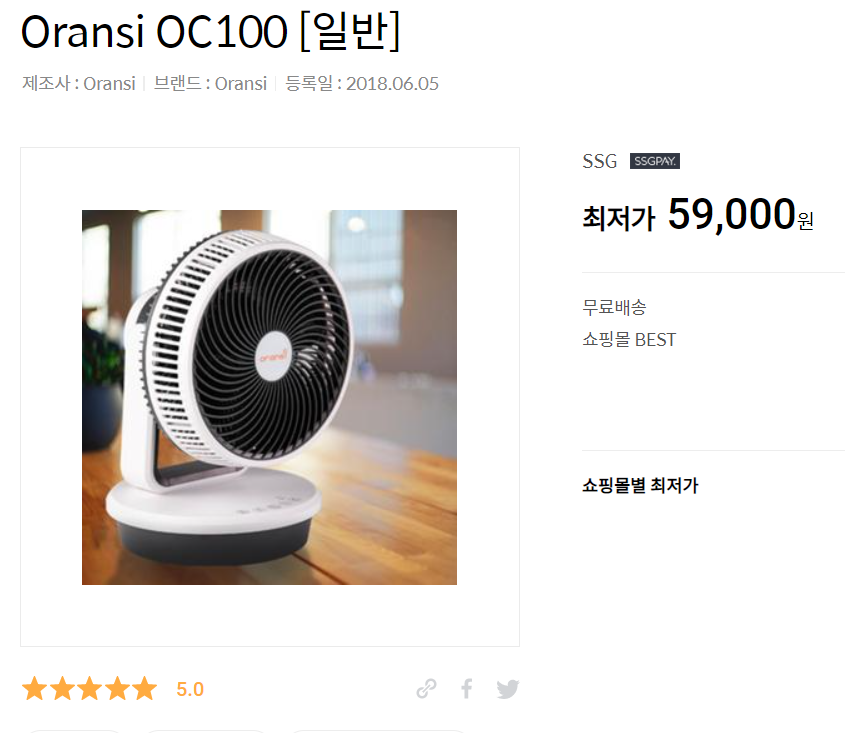Open the Oransi fan product image
845x736 pixels.
pyautogui.click(x=269, y=397)
